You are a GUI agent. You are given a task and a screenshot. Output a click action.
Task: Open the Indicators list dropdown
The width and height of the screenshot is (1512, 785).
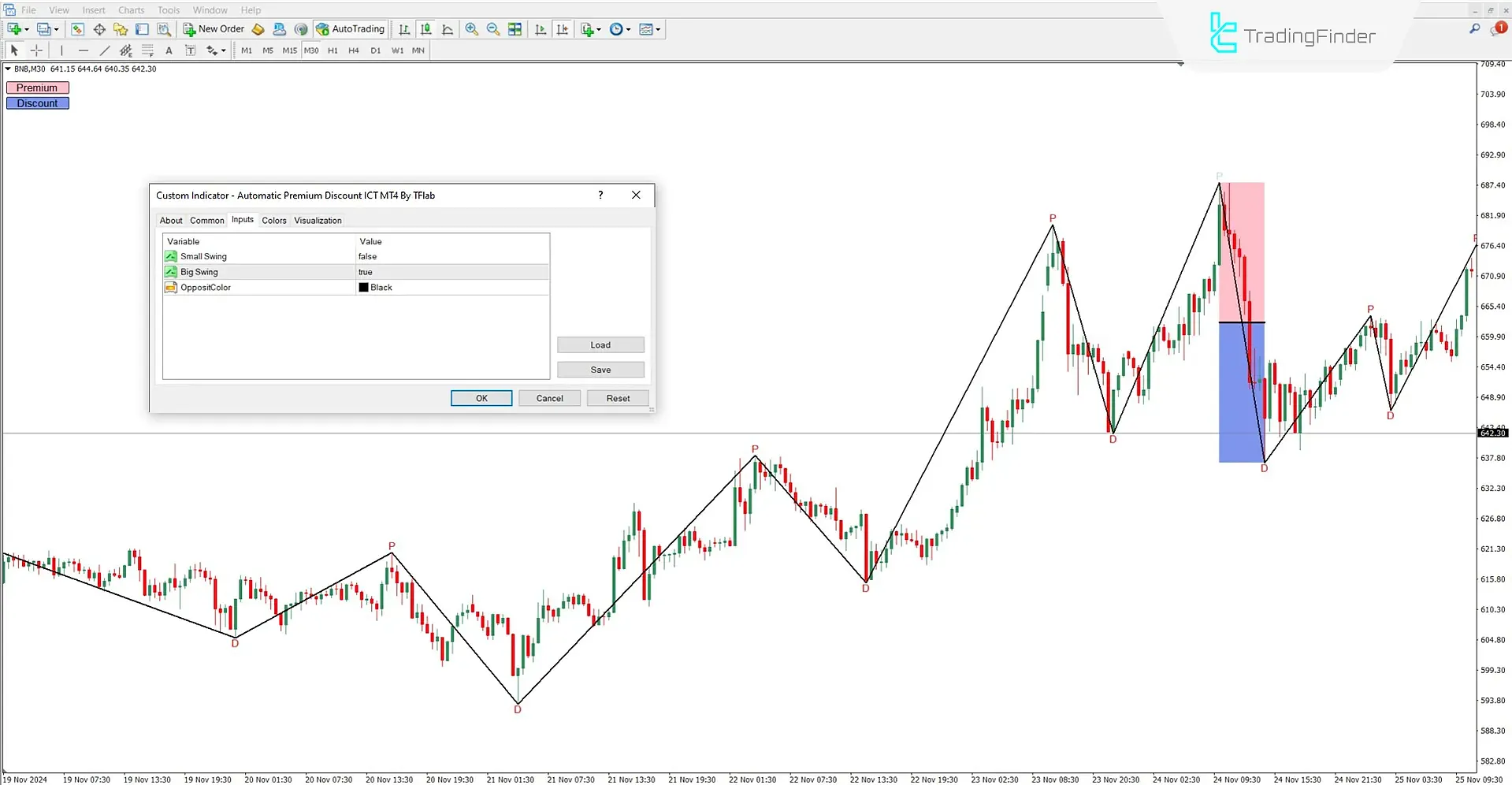coord(598,29)
